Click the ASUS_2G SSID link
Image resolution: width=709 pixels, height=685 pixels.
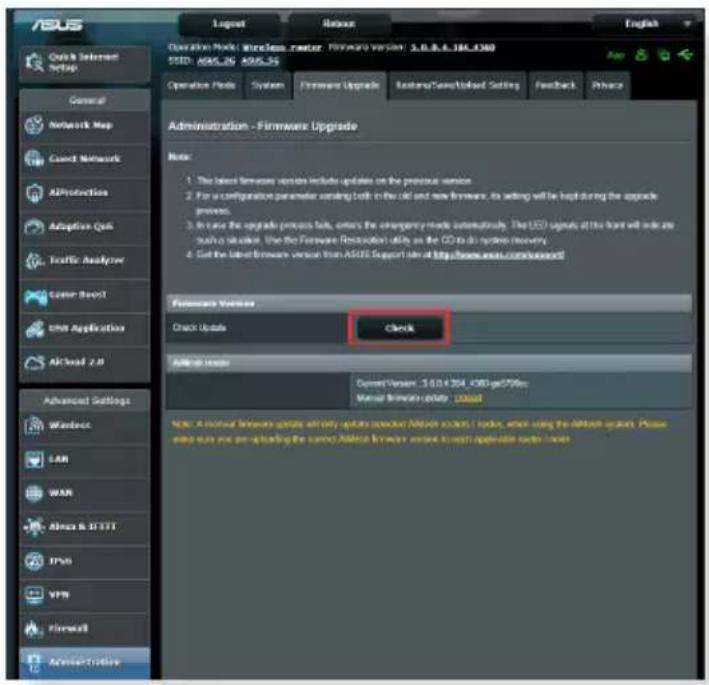click(x=216, y=61)
